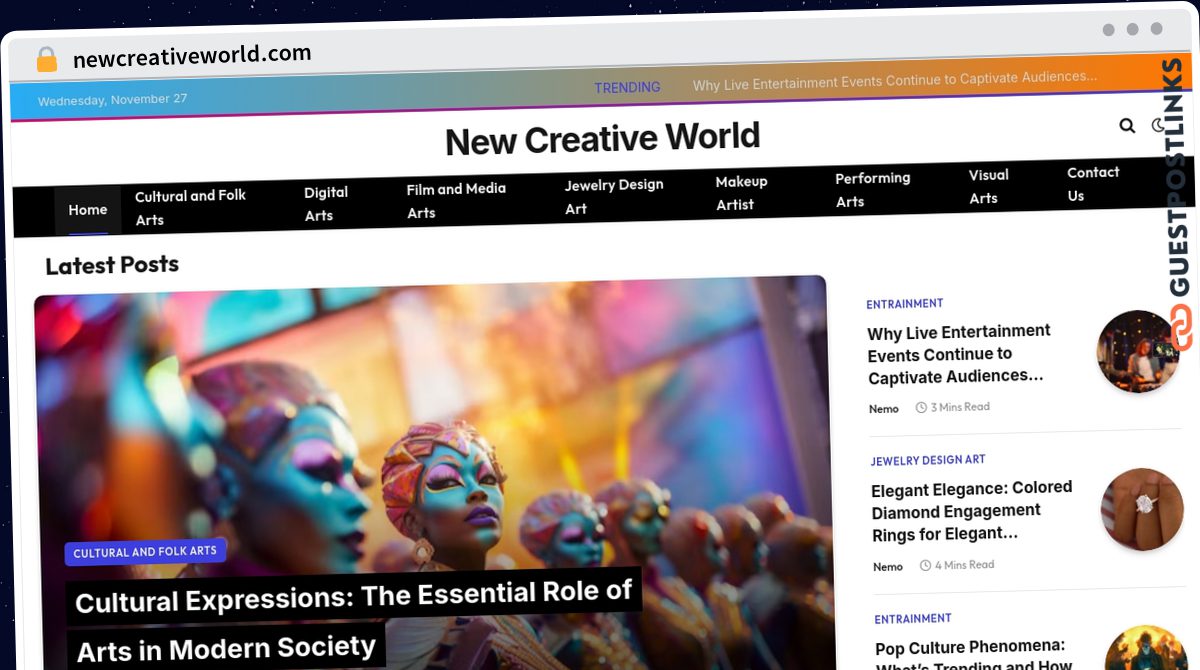Click the newcreativeworld.com address bar
This screenshot has height=670, width=1200.
[192, 57]
